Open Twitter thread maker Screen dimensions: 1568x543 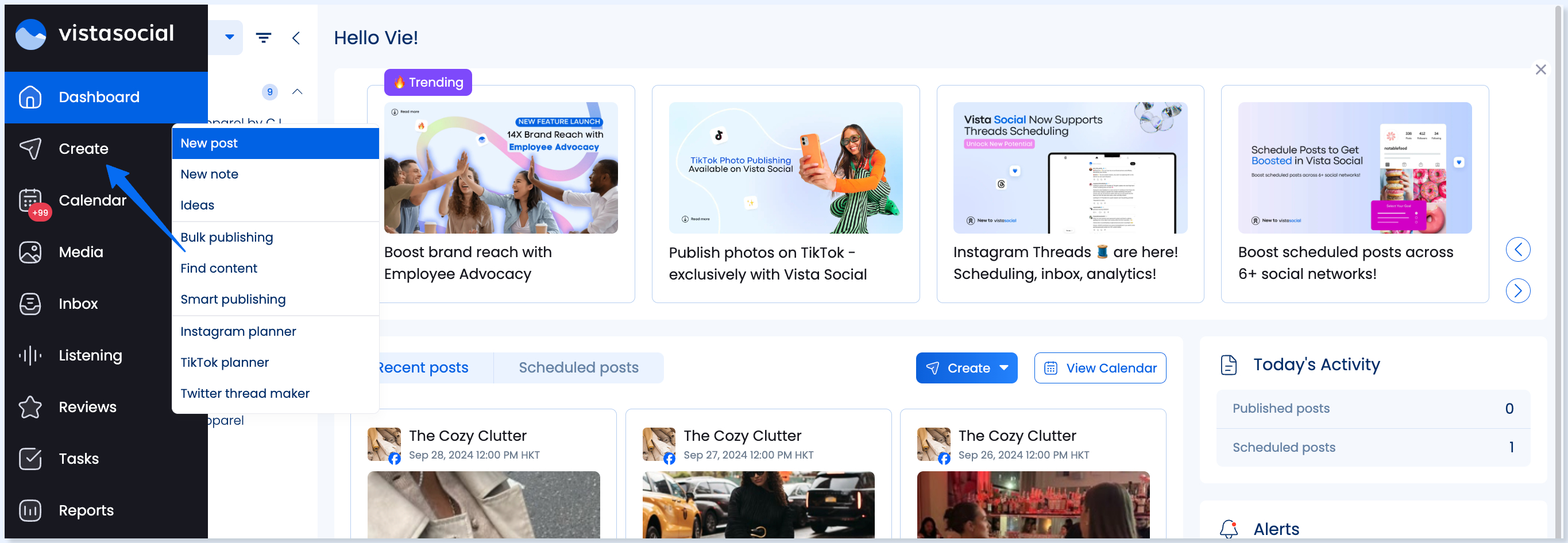[x=276, y=394]
